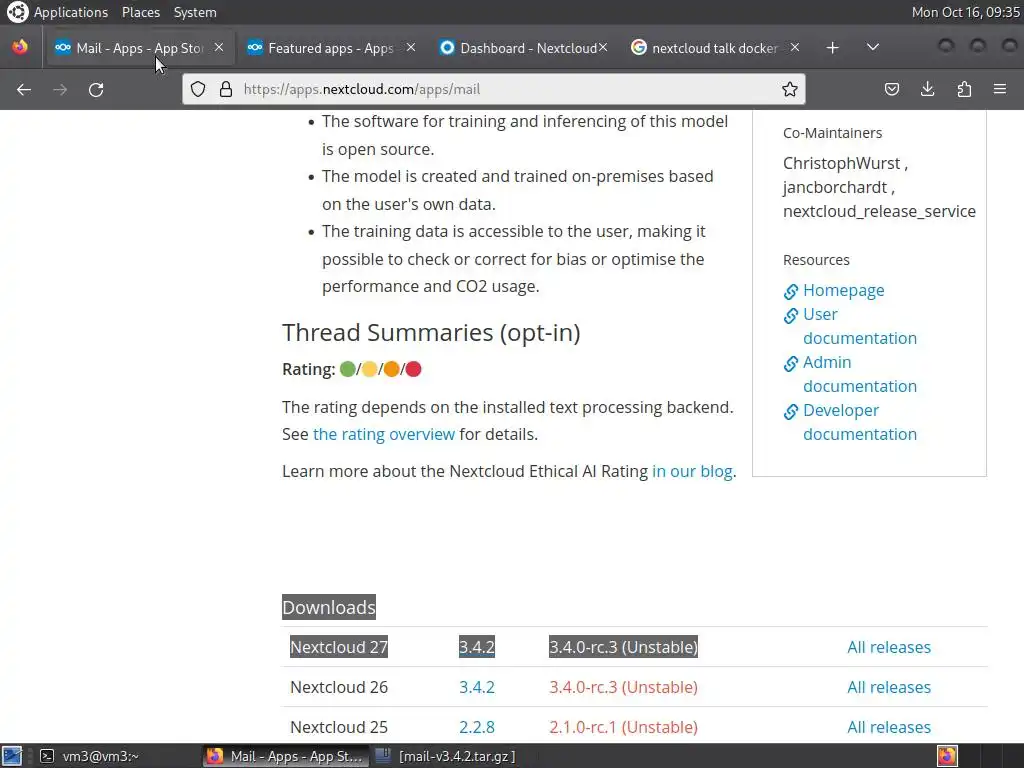Open the 'in our blog' link
This screenshot has width=1024, height=768.
(692, 472)
